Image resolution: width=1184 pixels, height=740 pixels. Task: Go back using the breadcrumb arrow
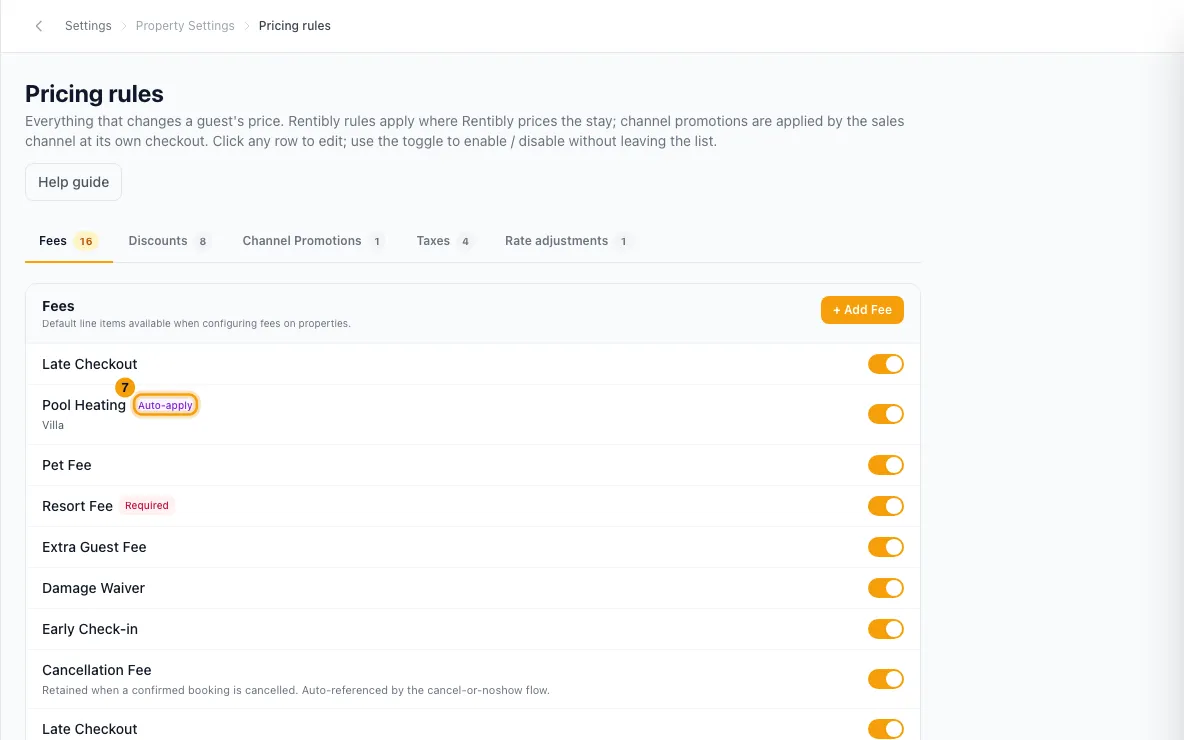point(39,26)
